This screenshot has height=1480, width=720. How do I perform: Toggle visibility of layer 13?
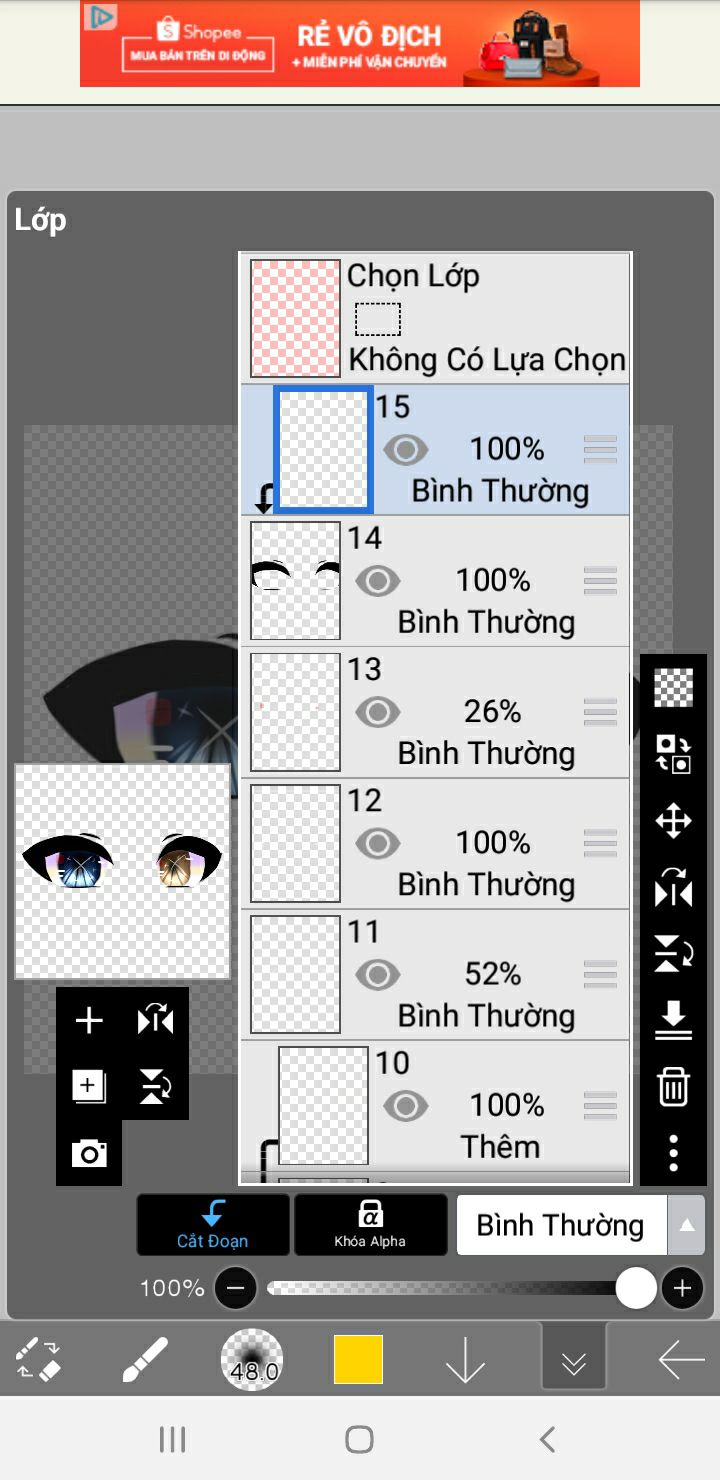(x=377, y=712)
